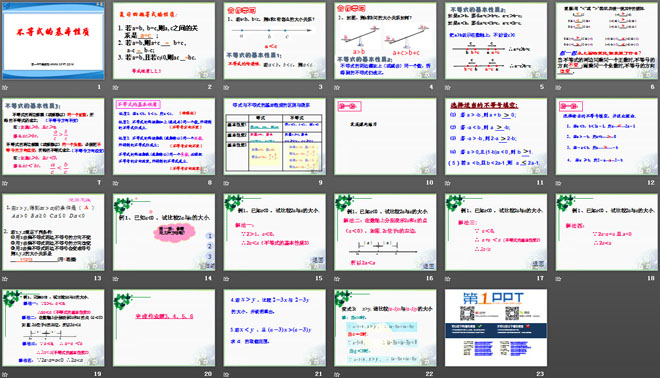This screenshot has width=660, height=378.
Task: Click the animation star icon under slide 21
Action: click(x=226, y=374)
